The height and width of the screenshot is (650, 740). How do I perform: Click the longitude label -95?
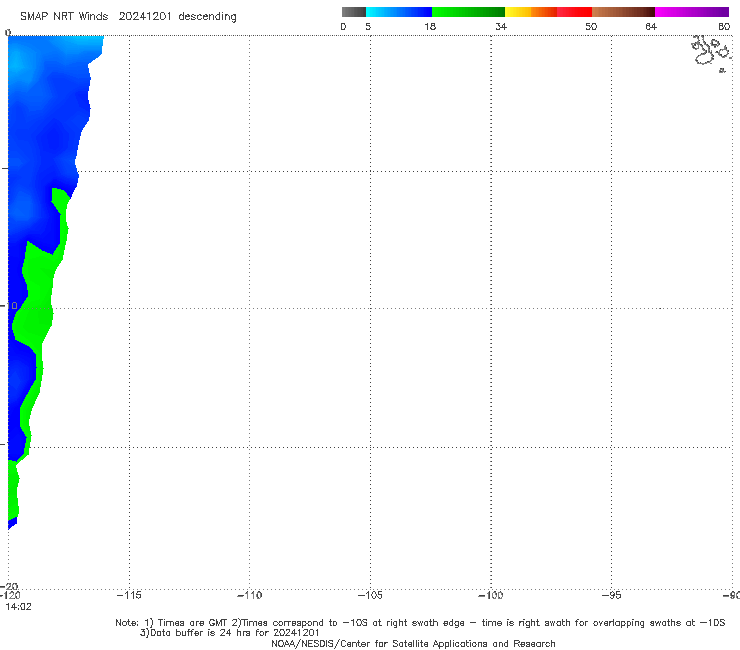pos(612,595)
